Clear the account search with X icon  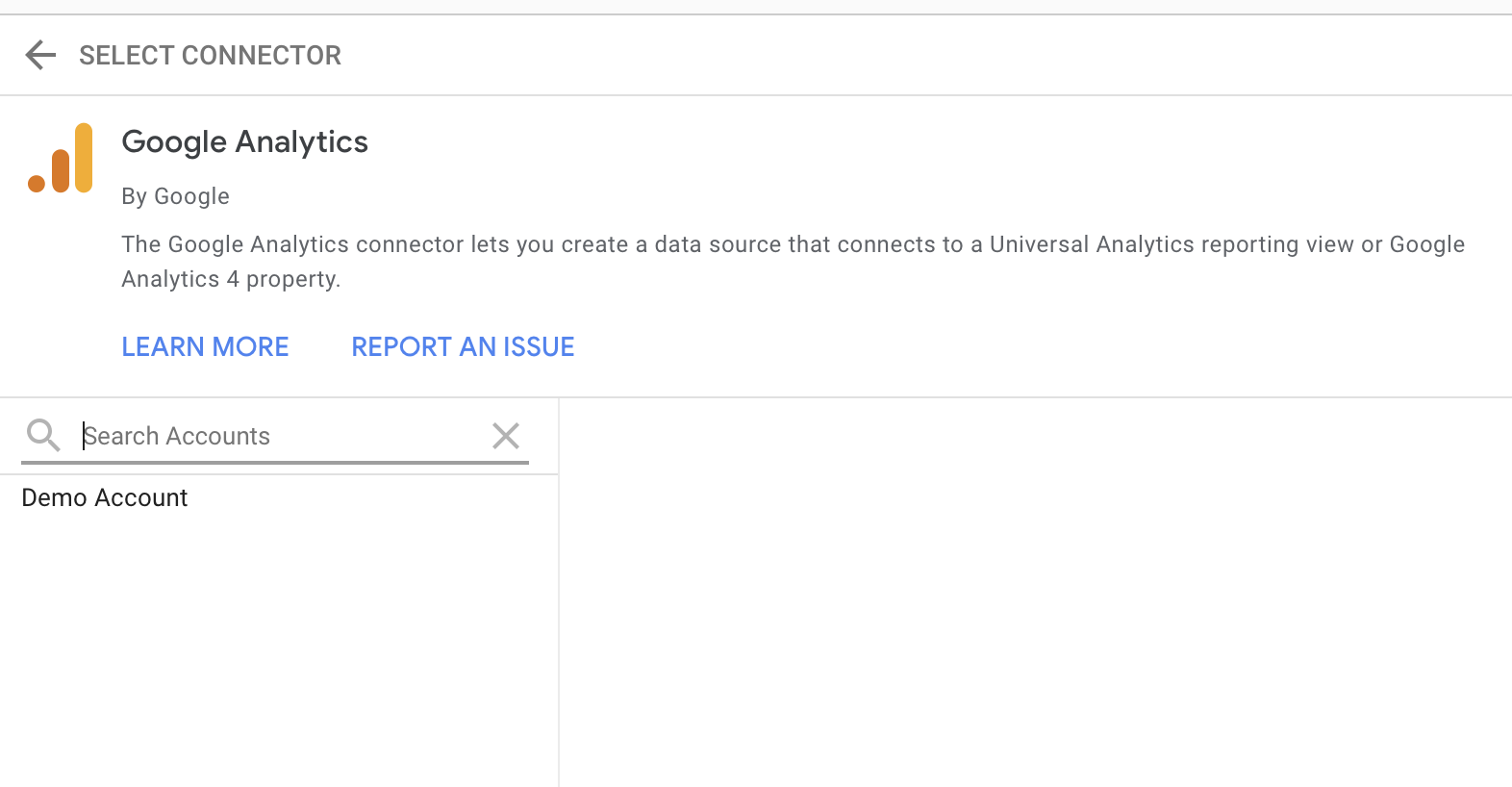[506, 436]
